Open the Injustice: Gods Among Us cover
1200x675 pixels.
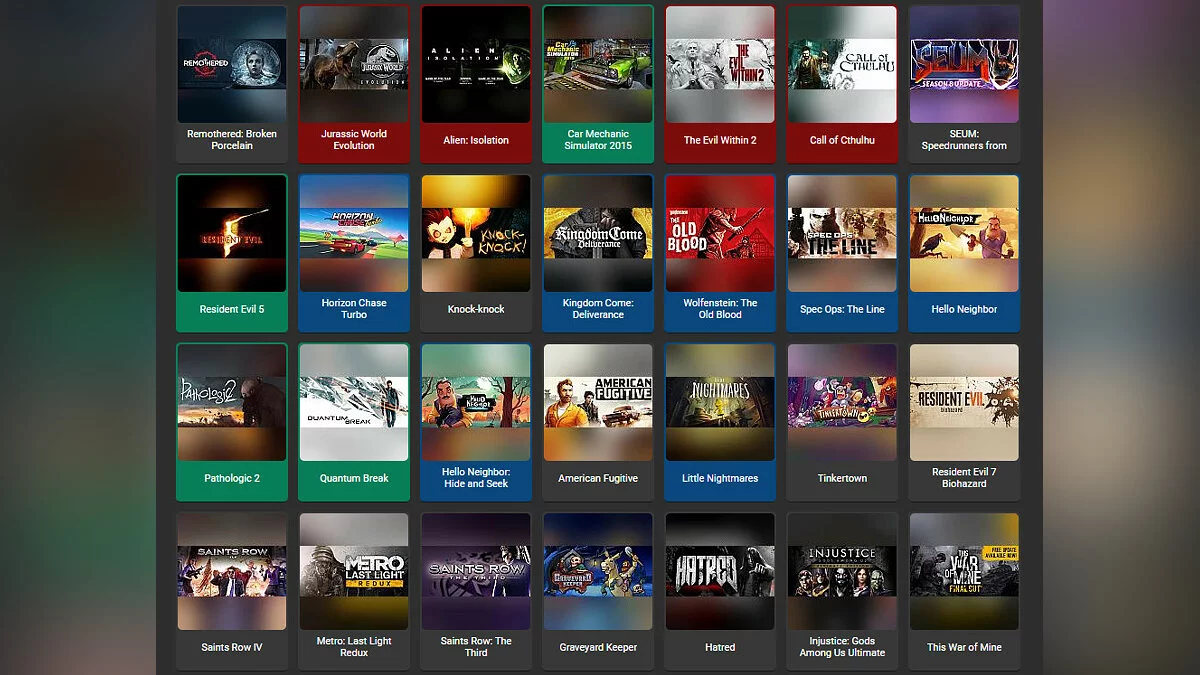pos(842,571)
